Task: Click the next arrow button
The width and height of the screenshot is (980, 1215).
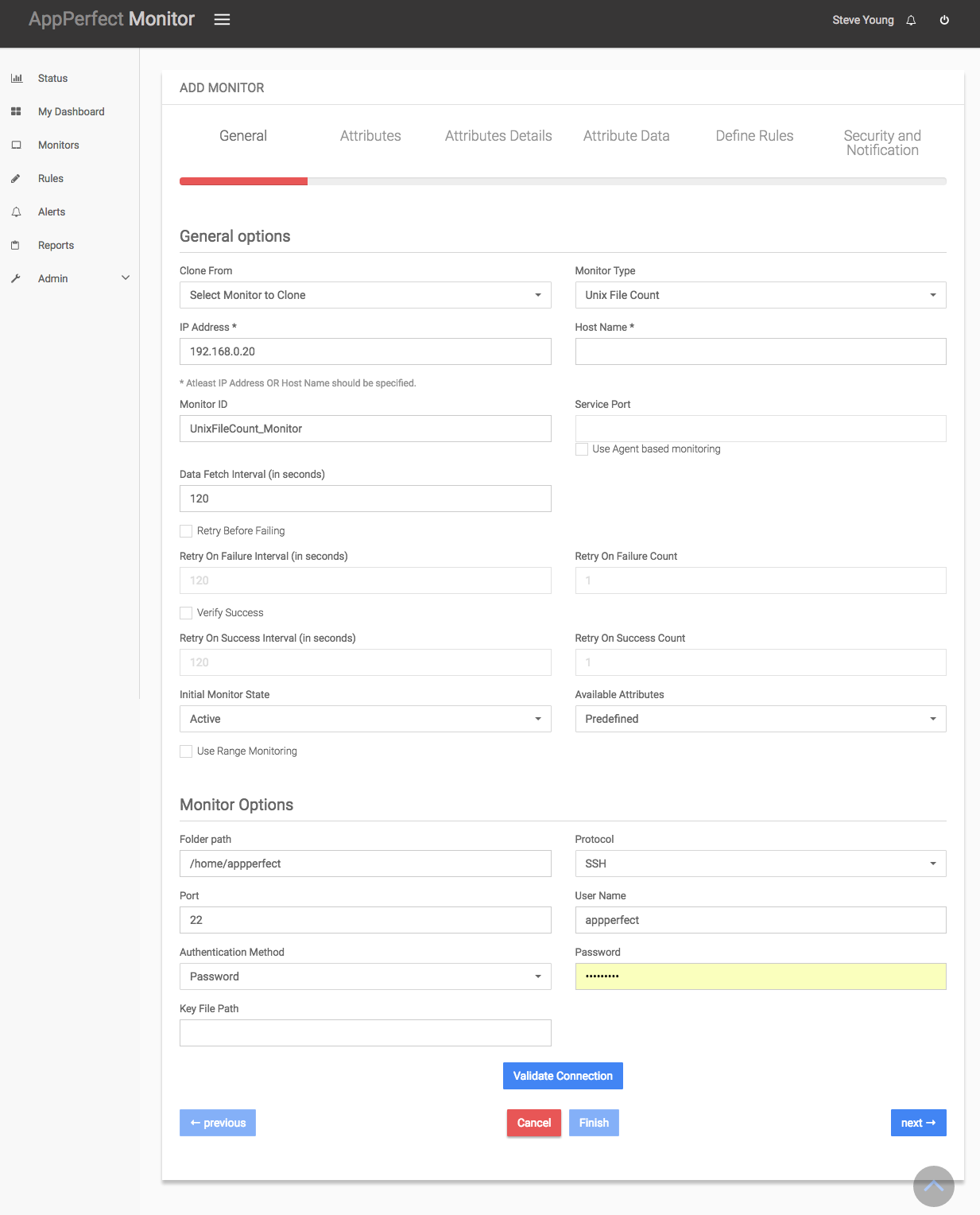Action: [918, 1123]
